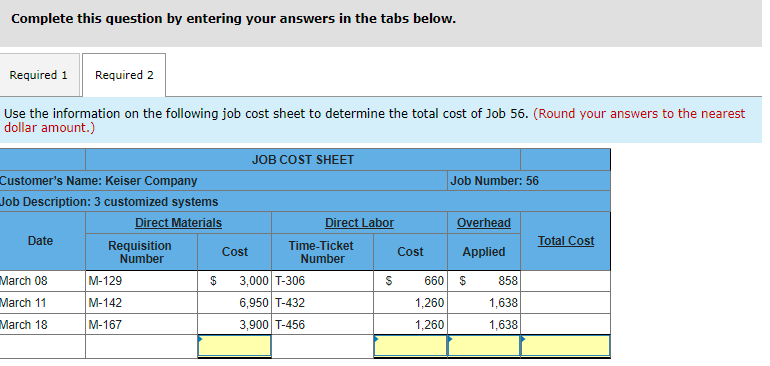Image resolution: width=770 pixels, height=366 pixels.
Task: Click the Total Cost cell for March 11
Action: (566, 303)
